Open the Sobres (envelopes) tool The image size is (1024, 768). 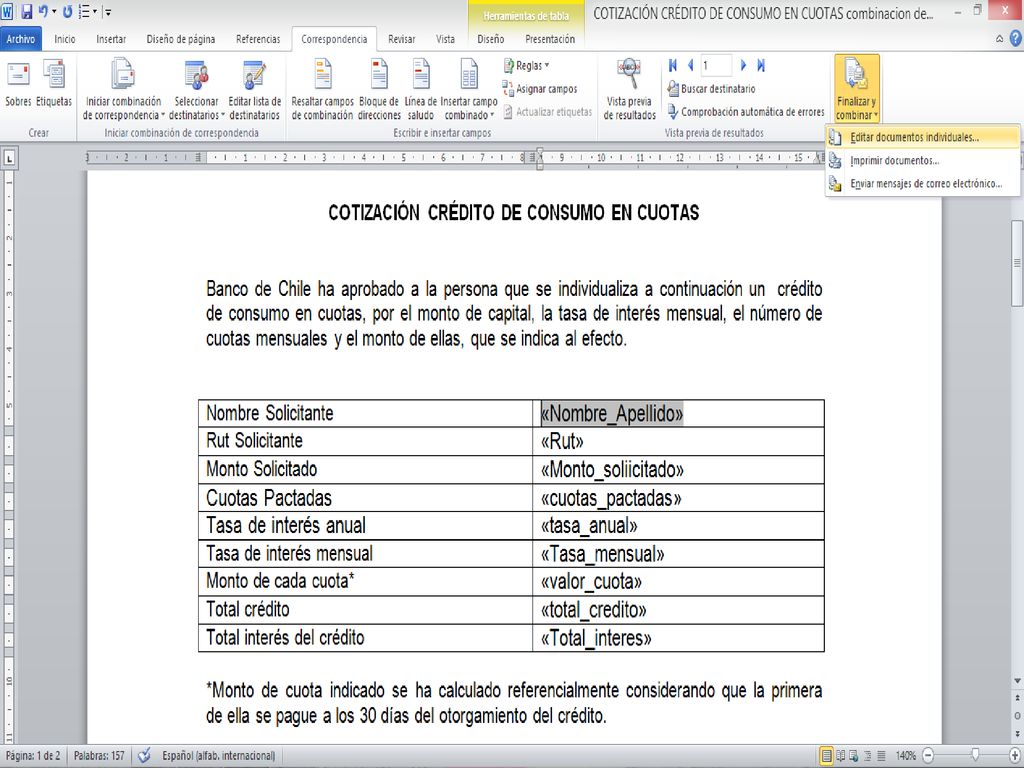18,82
